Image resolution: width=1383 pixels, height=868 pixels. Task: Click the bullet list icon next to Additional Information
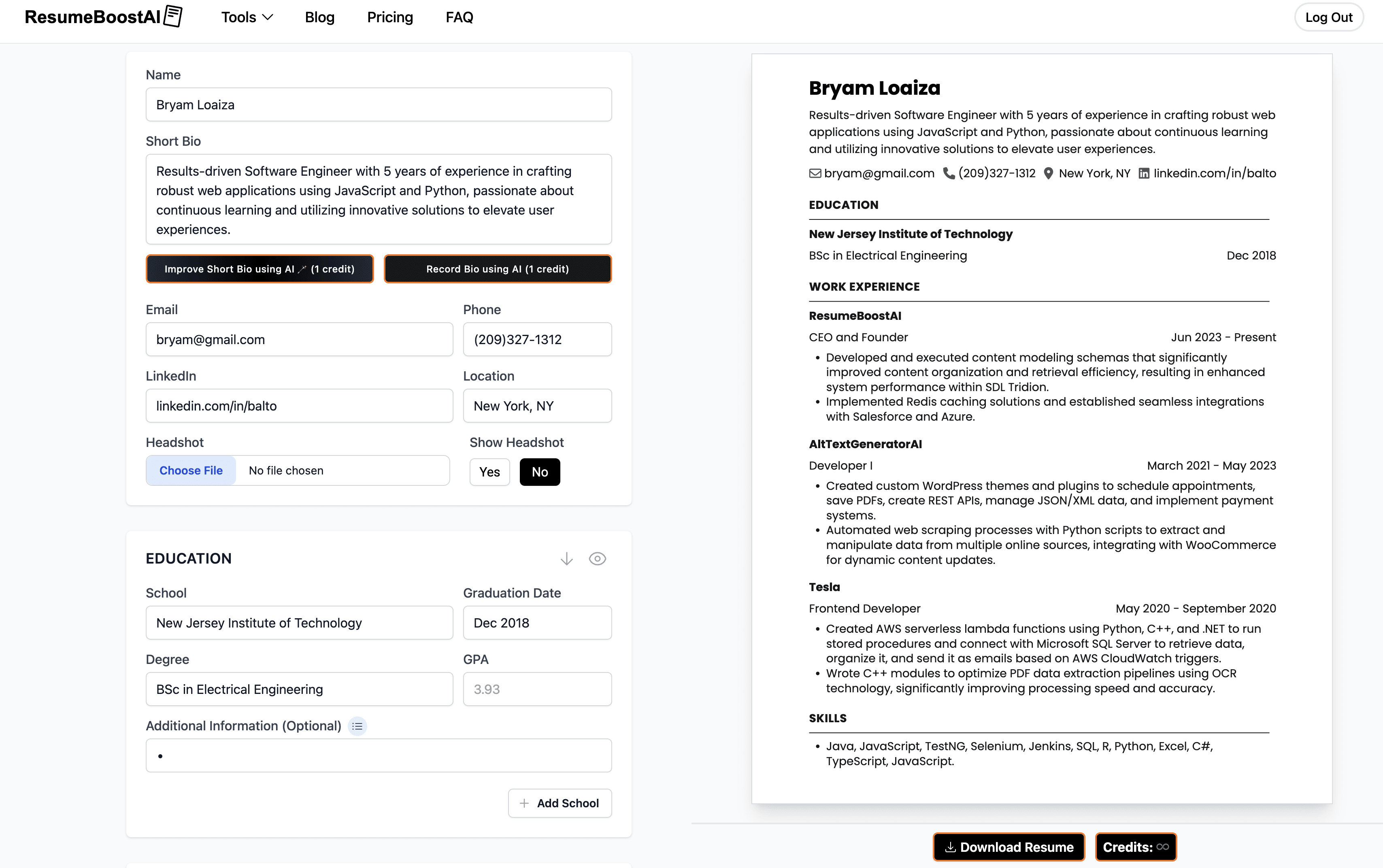coord(357,725)
